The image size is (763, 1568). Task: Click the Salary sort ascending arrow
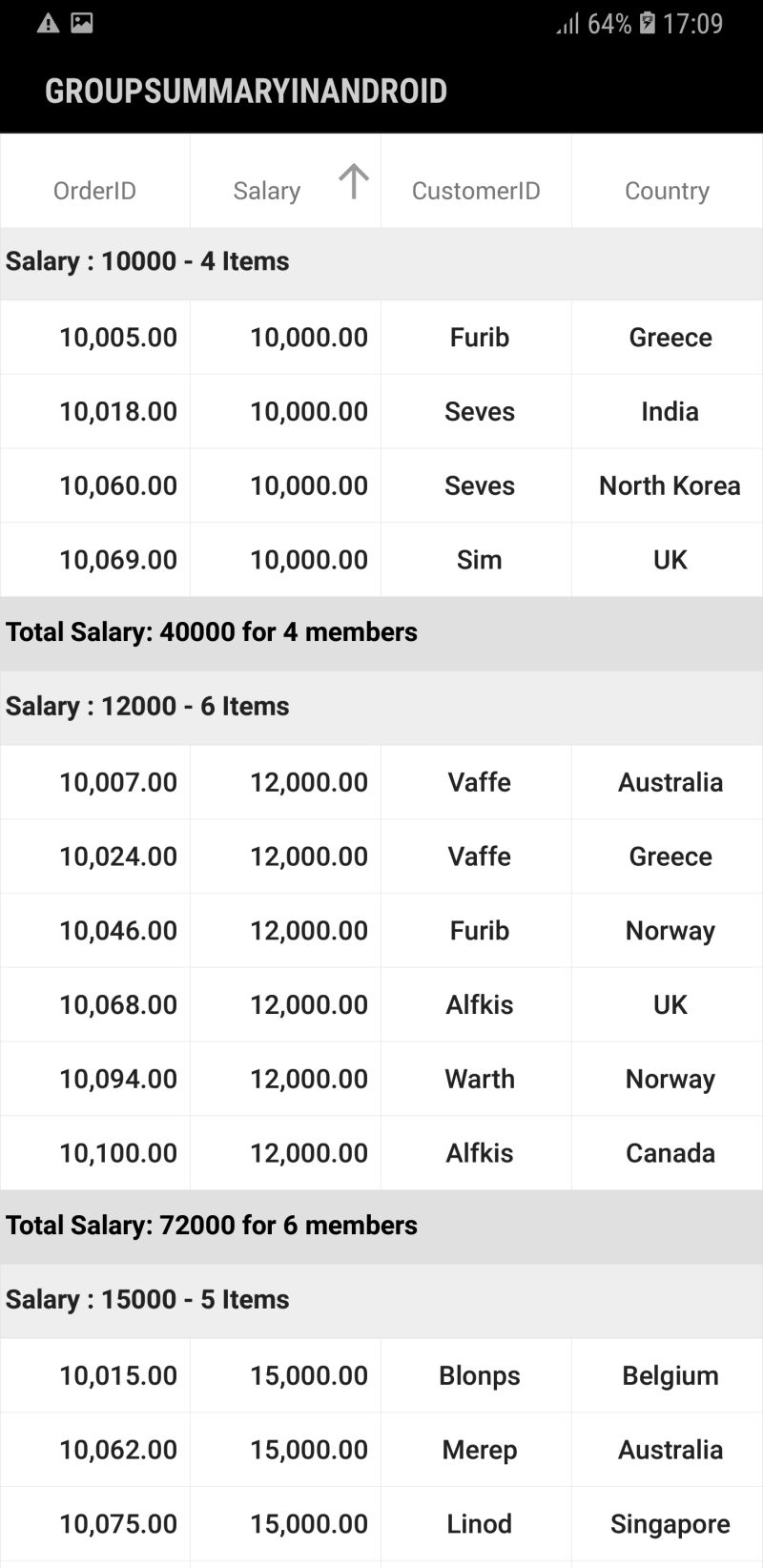(353, 181)
